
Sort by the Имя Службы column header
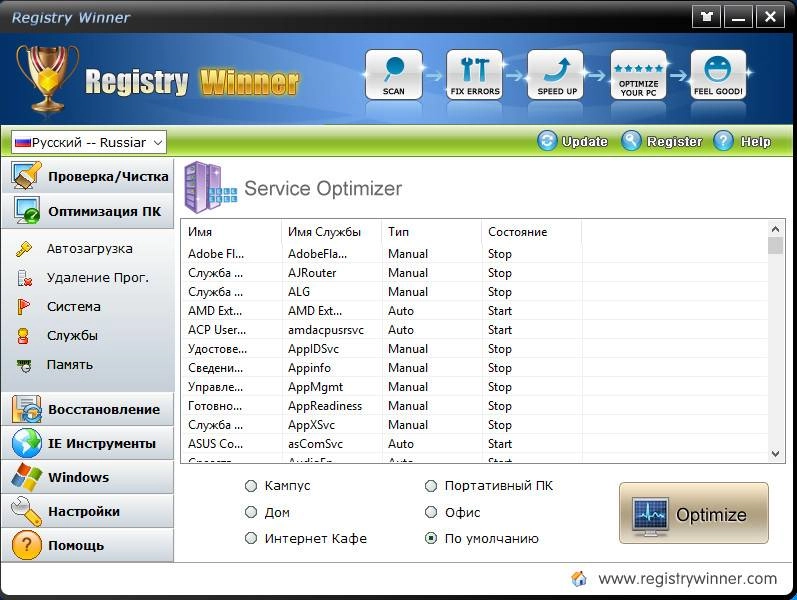click(331, 232)
